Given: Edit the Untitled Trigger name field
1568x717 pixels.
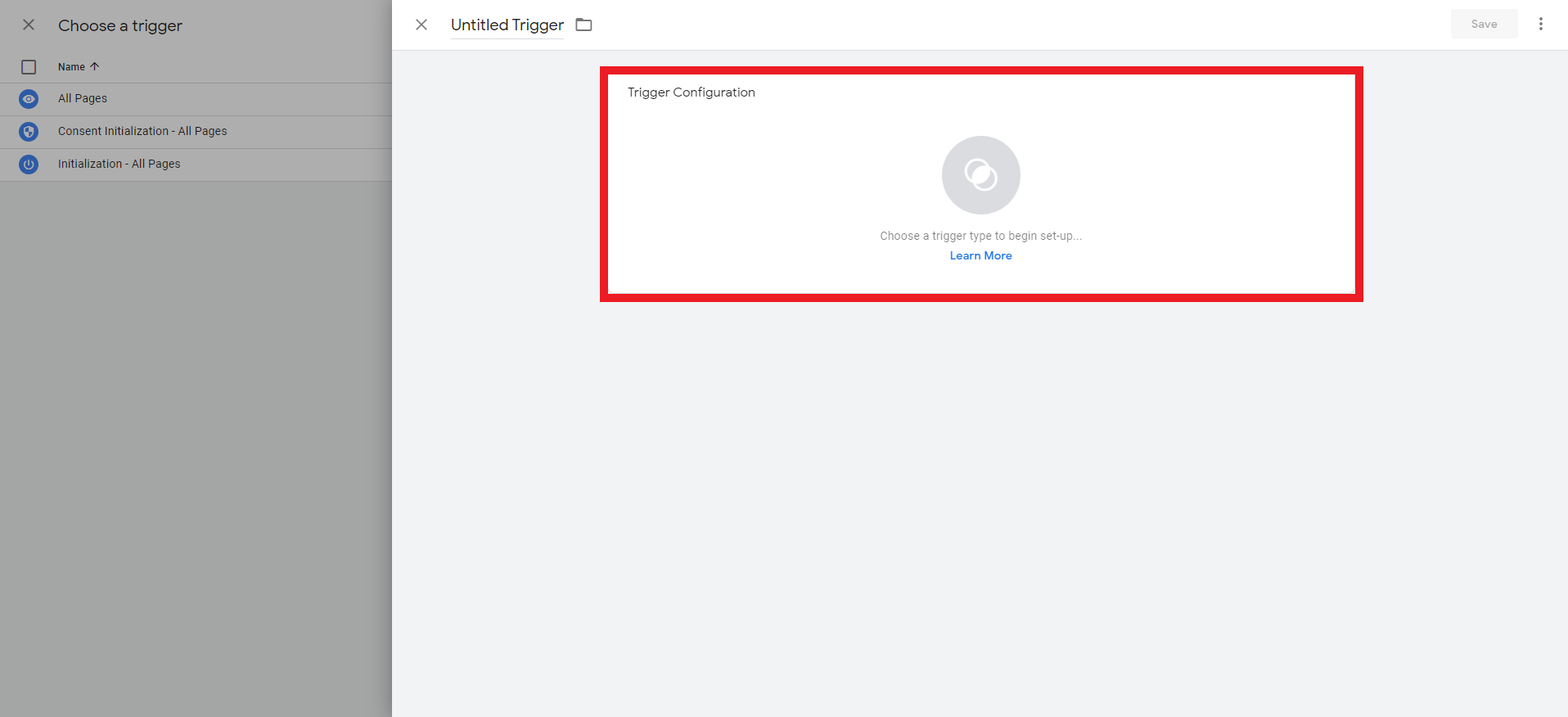Looking at the screenshot, I should pyautogui.click(x=507, y=25).
